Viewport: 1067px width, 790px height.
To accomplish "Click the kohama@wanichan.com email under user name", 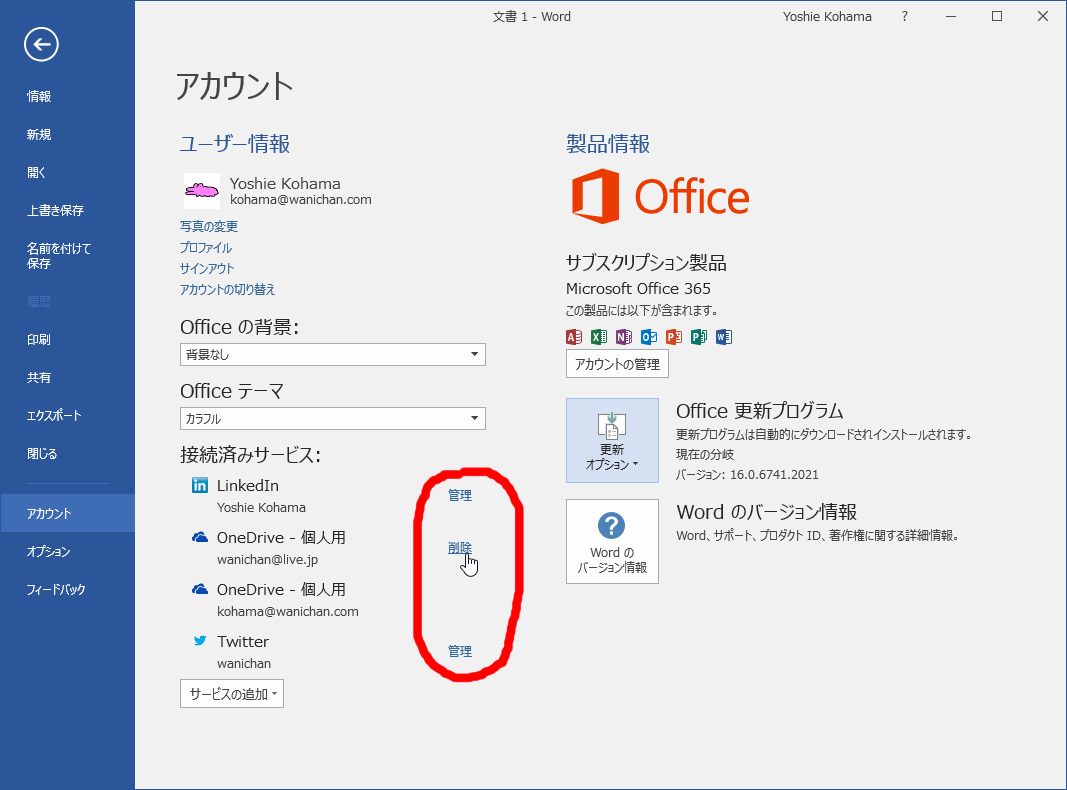I will (301, 200).
